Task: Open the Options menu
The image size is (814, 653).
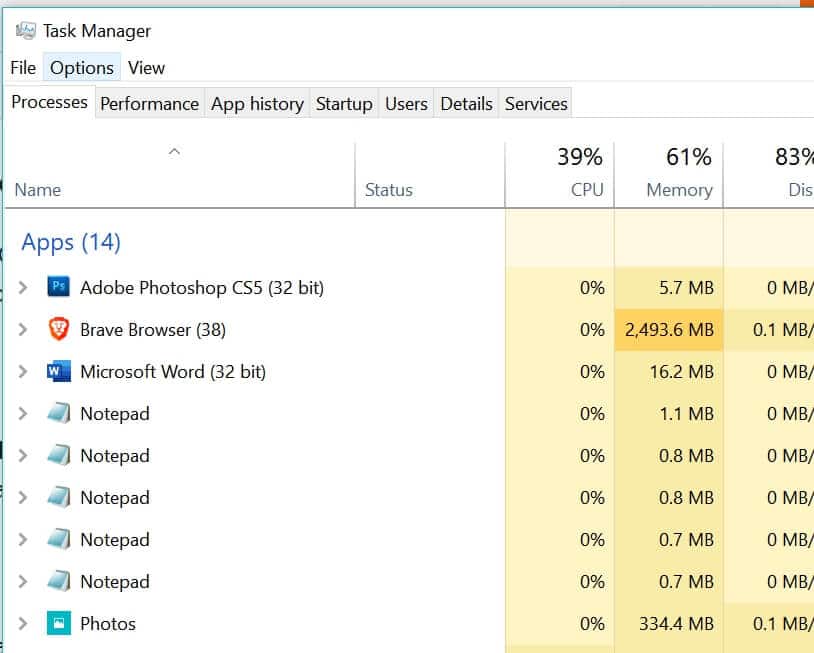Action: tap(82, 68)
